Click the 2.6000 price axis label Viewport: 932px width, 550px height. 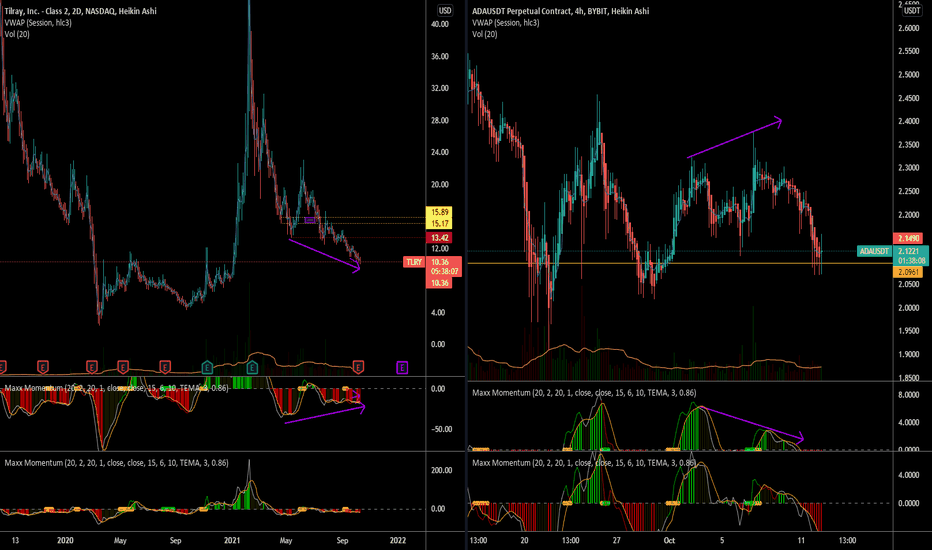pos(909,28)
